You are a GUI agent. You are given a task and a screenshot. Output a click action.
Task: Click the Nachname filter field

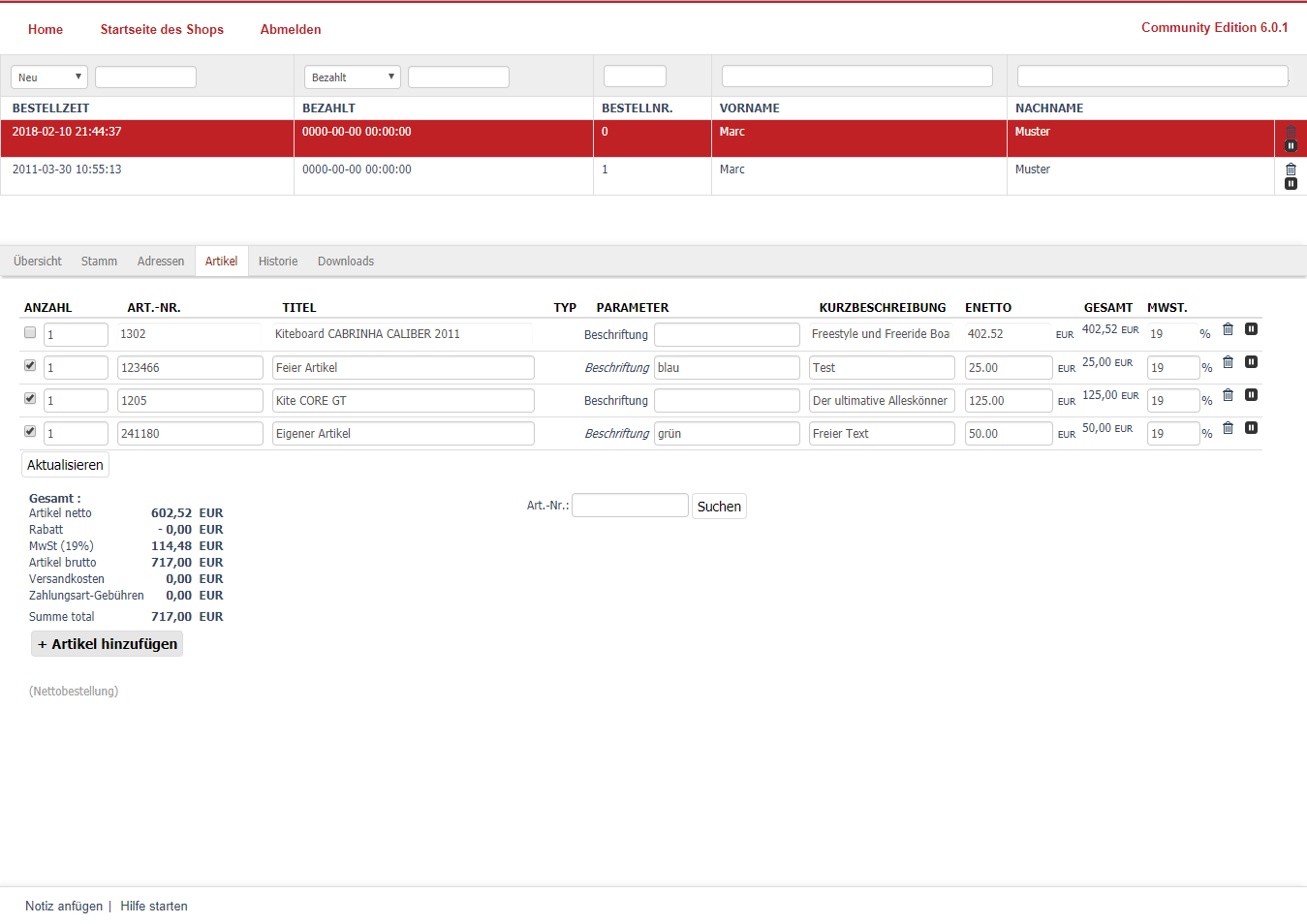(x=1153, y=77)
